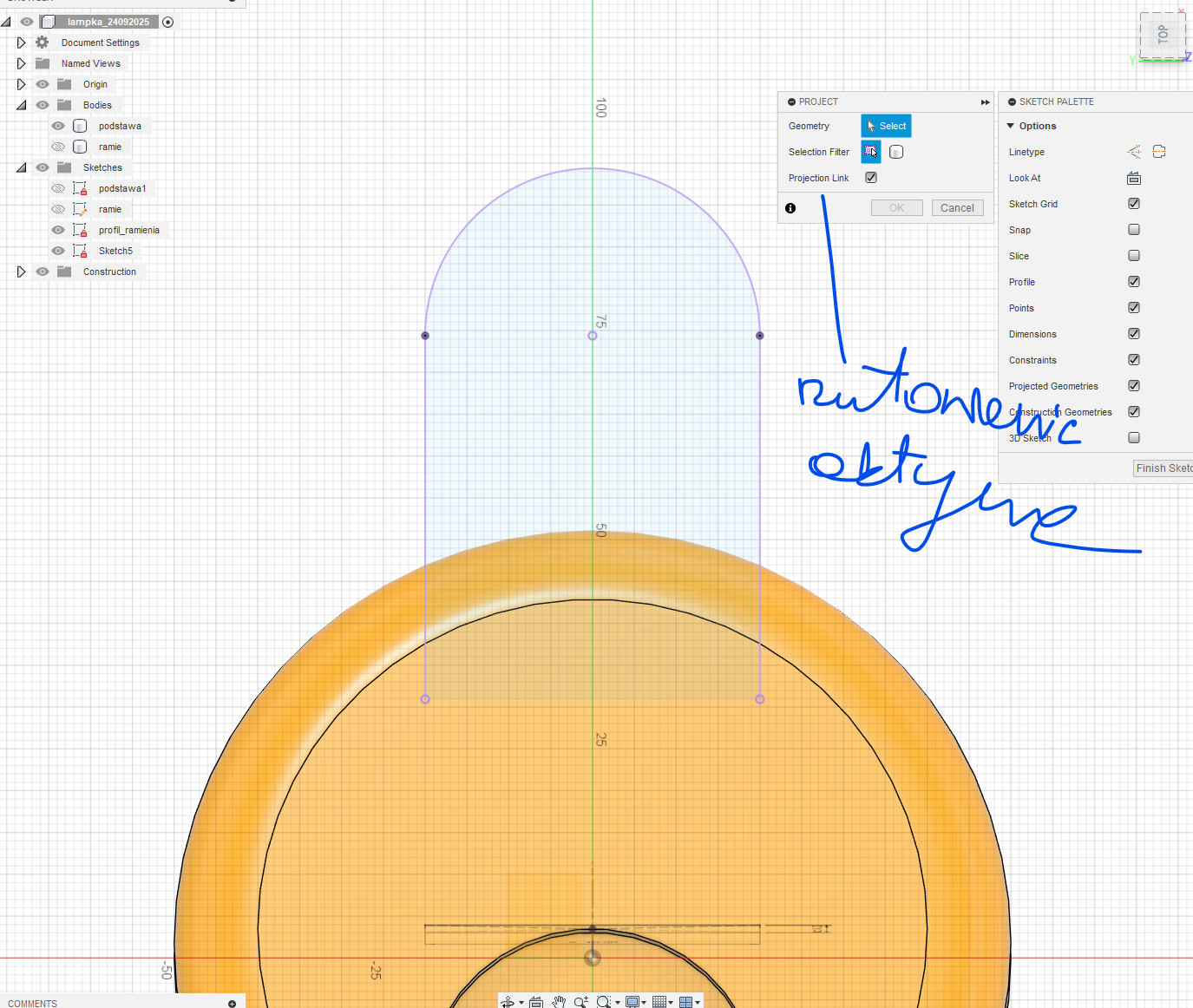
Task: Hide the podstawa body via eye icon
Action: (58, 126)
